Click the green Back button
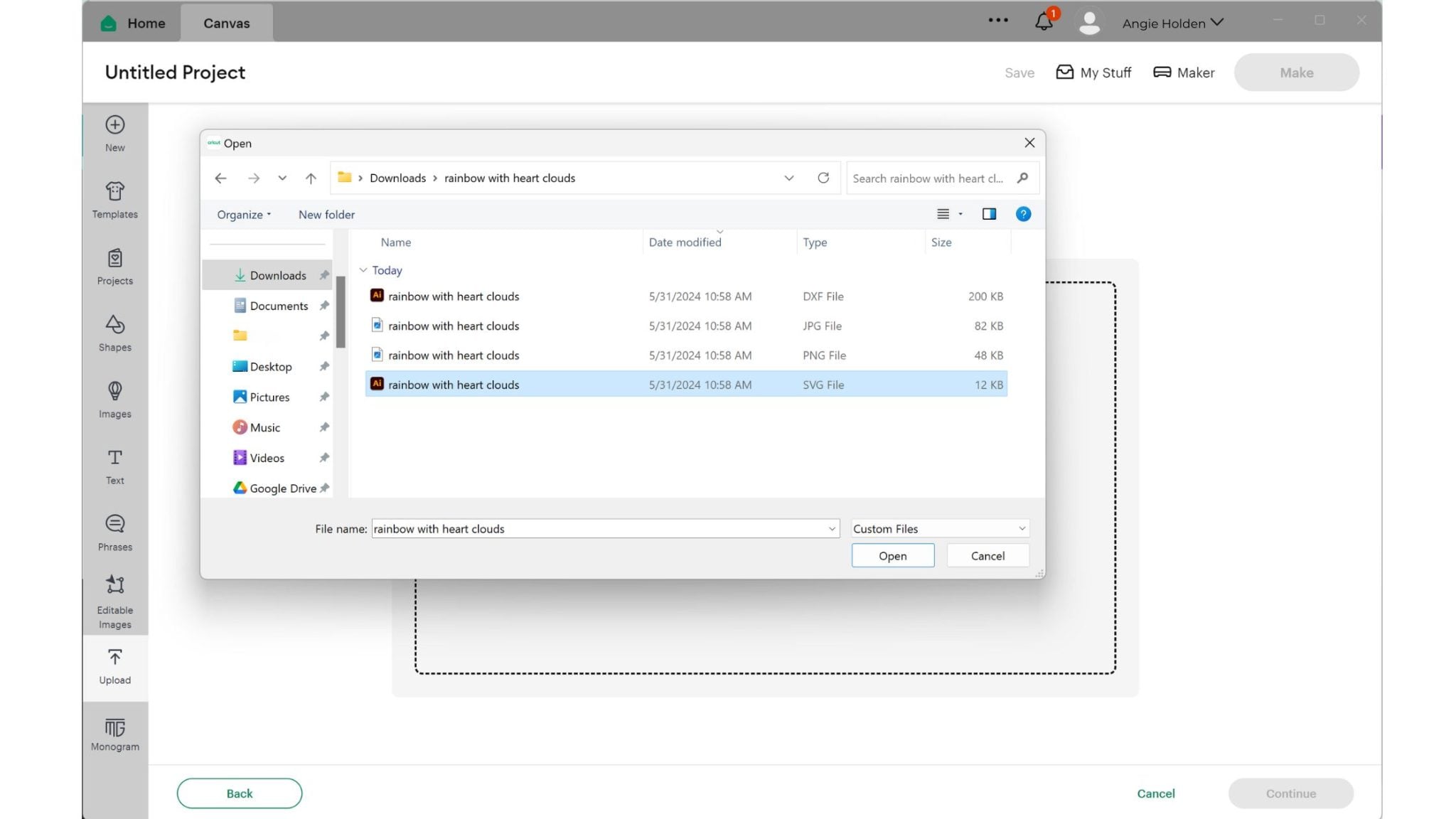This screenshot has height=819, width=1456. (239, 793)
